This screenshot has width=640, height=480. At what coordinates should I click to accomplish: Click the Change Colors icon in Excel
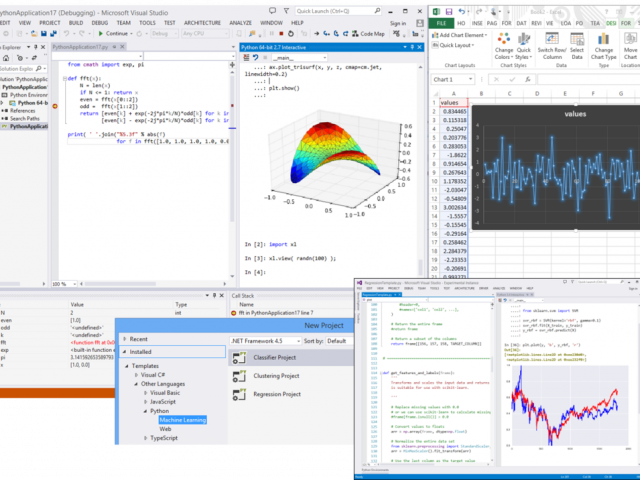pyautogui.click(x=503, y=39)
